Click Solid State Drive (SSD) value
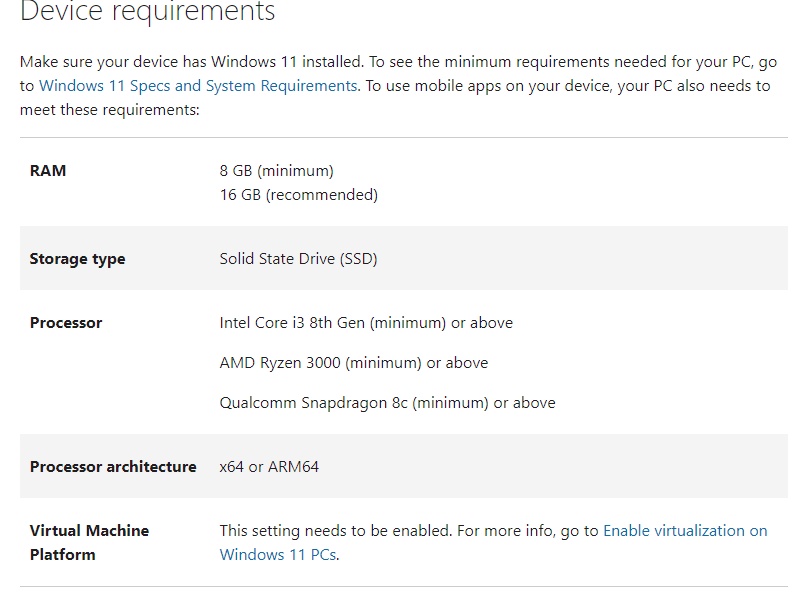The height and width of the screenshot is (597, 800). point(298,259)
